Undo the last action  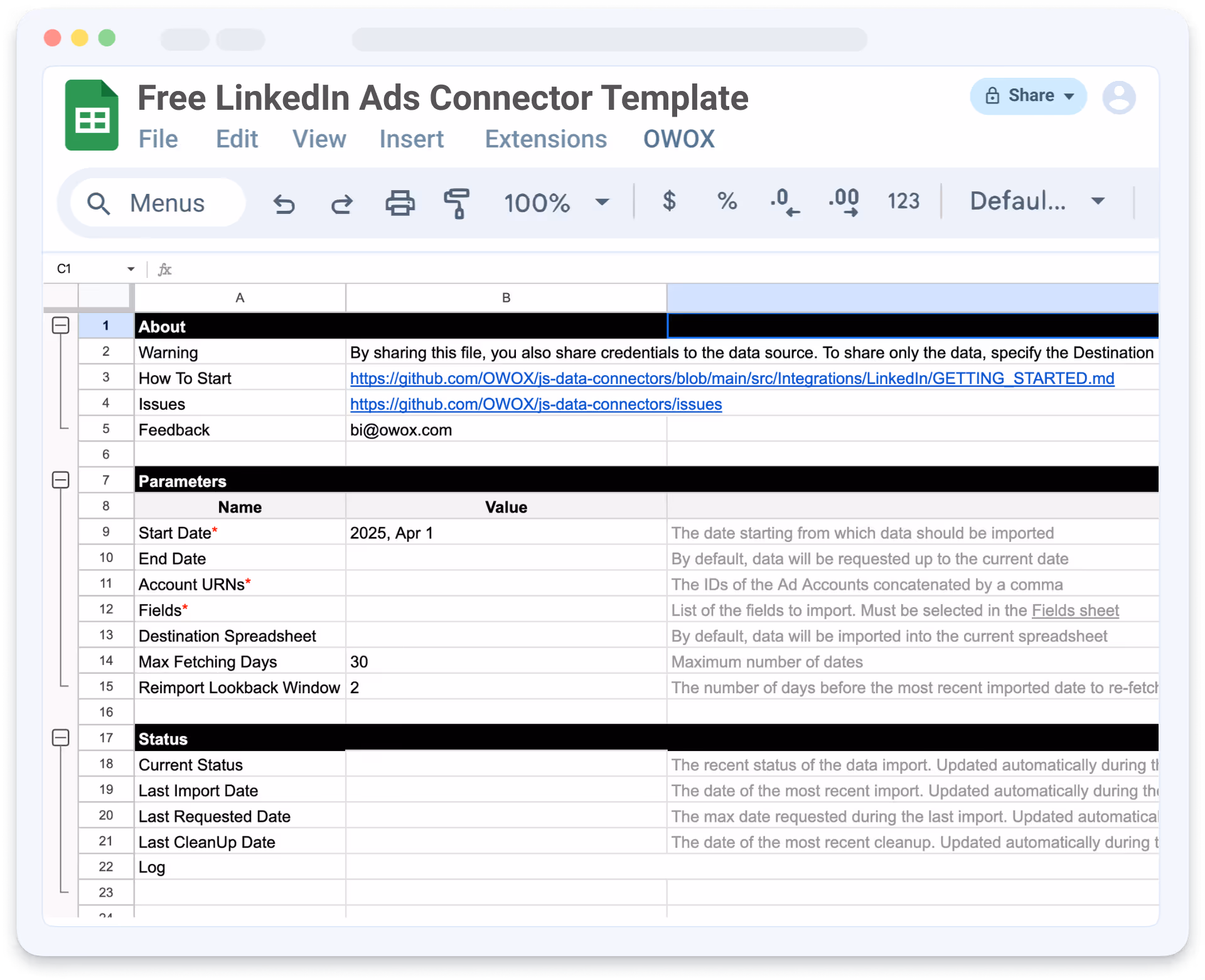[x=284, y=203]
